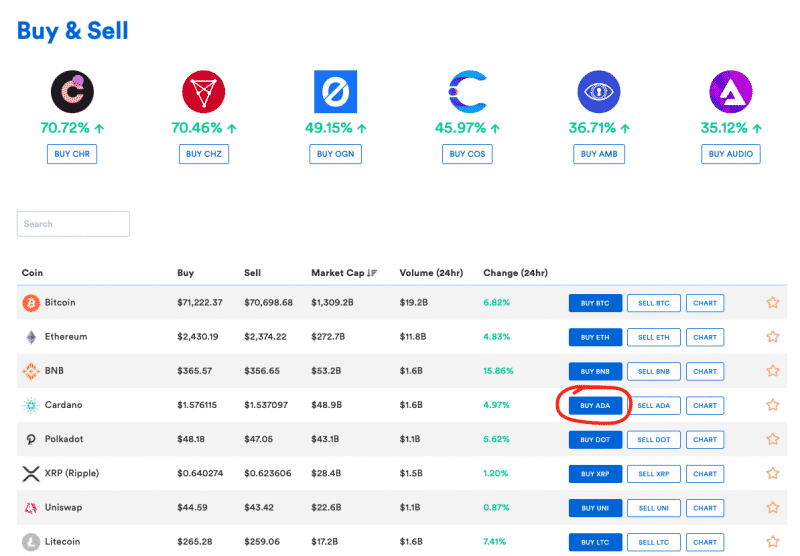Star the BNB row
The image size is (800, 556).
(772, 371)
